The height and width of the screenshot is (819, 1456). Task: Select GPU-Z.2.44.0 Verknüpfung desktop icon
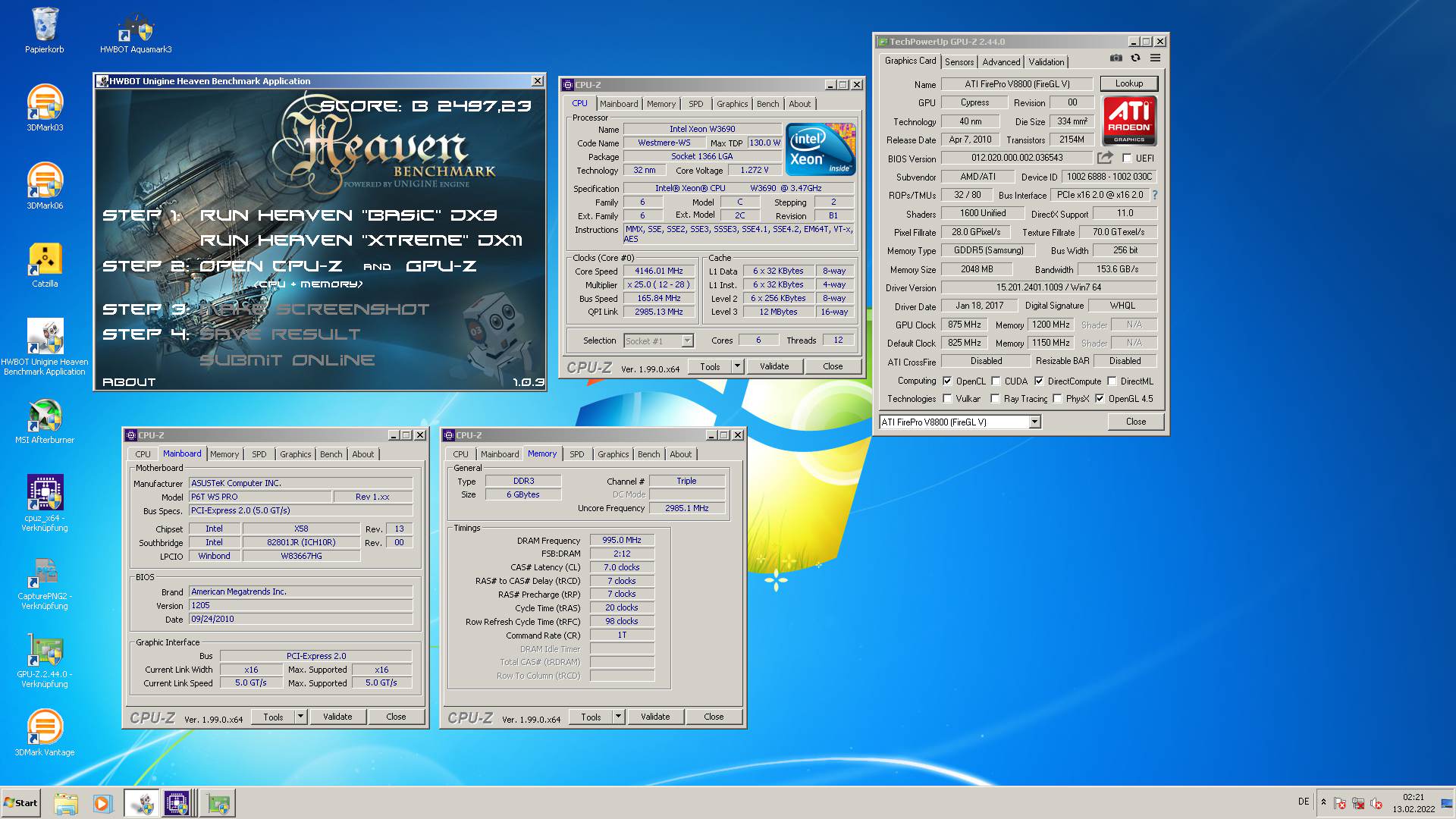[x=45, y=660]
